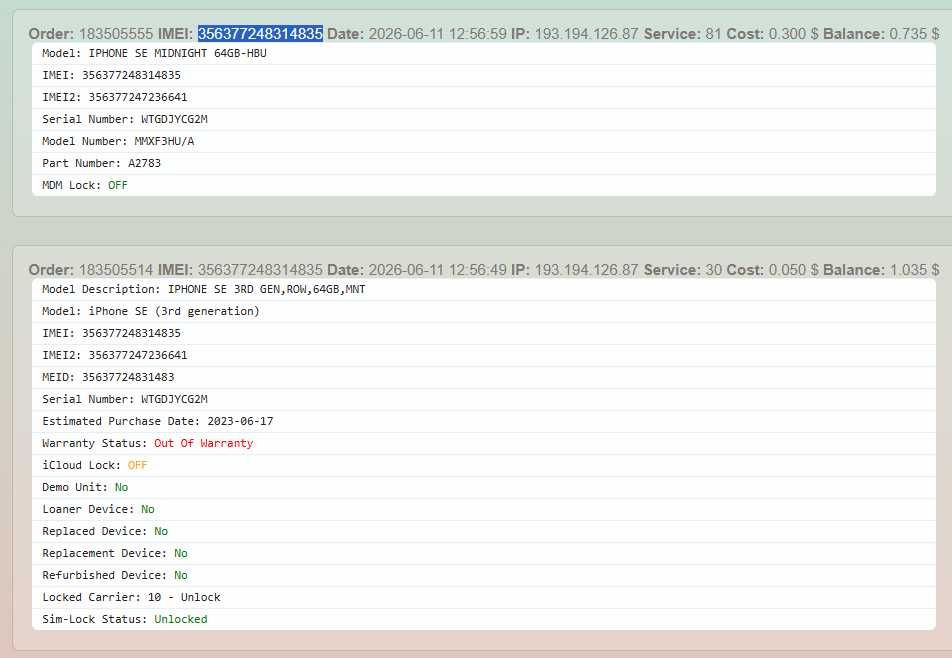The height and width of the screenshot is (658, 952).
Task: Click Estimated Purchase Date 2023-06-17
Action: (x=158, y=421)
